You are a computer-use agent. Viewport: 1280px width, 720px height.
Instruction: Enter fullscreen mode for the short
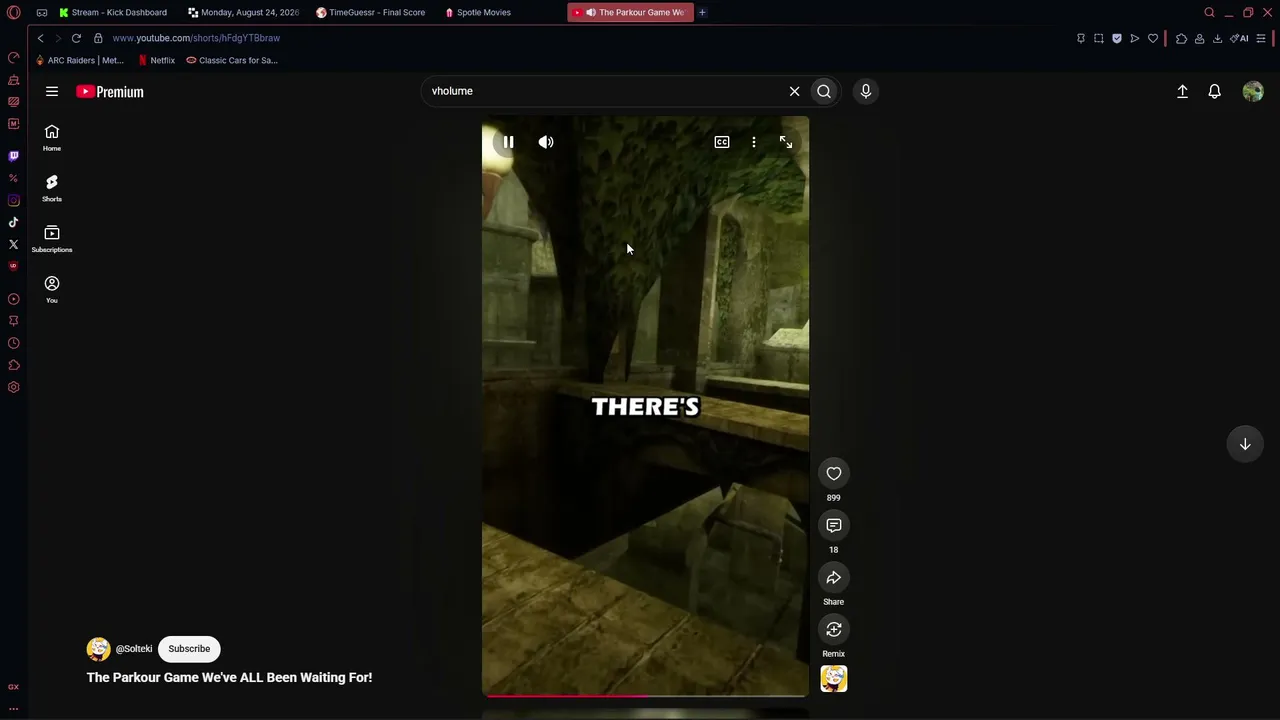click(786, 142)
